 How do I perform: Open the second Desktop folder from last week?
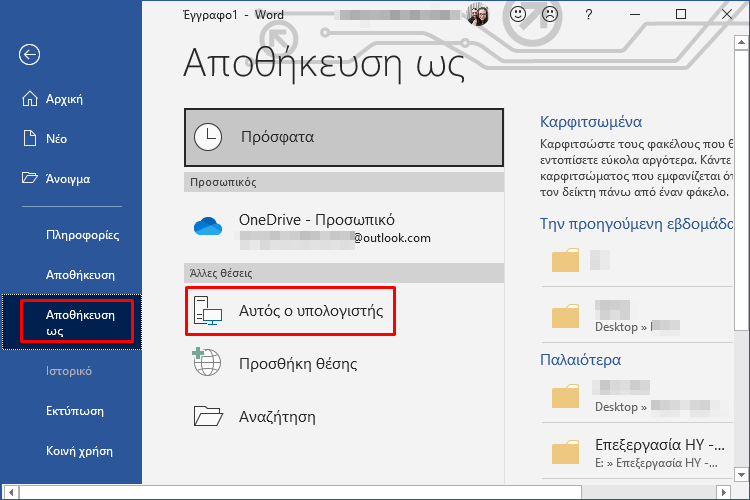pos(637,315)
